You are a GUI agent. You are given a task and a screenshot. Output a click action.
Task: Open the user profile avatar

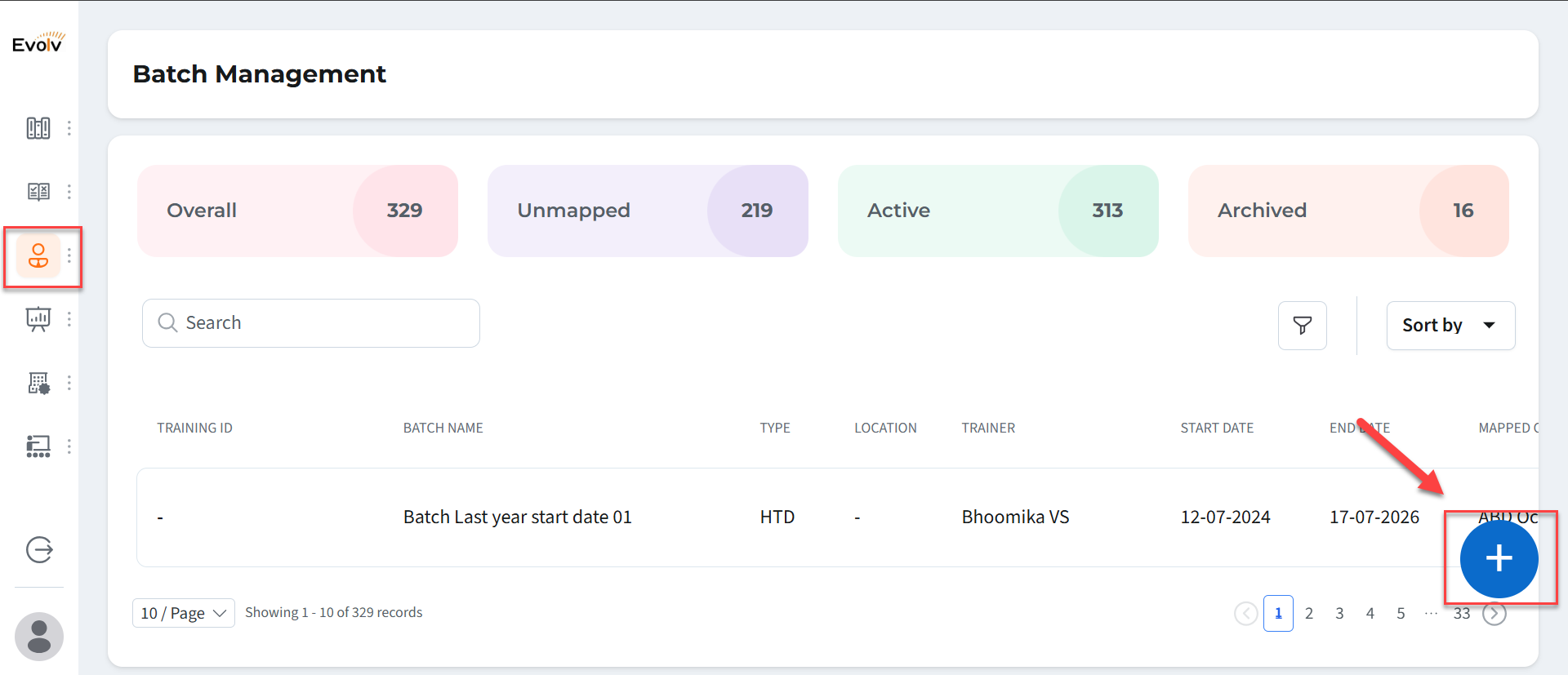(x=39, y=637)
